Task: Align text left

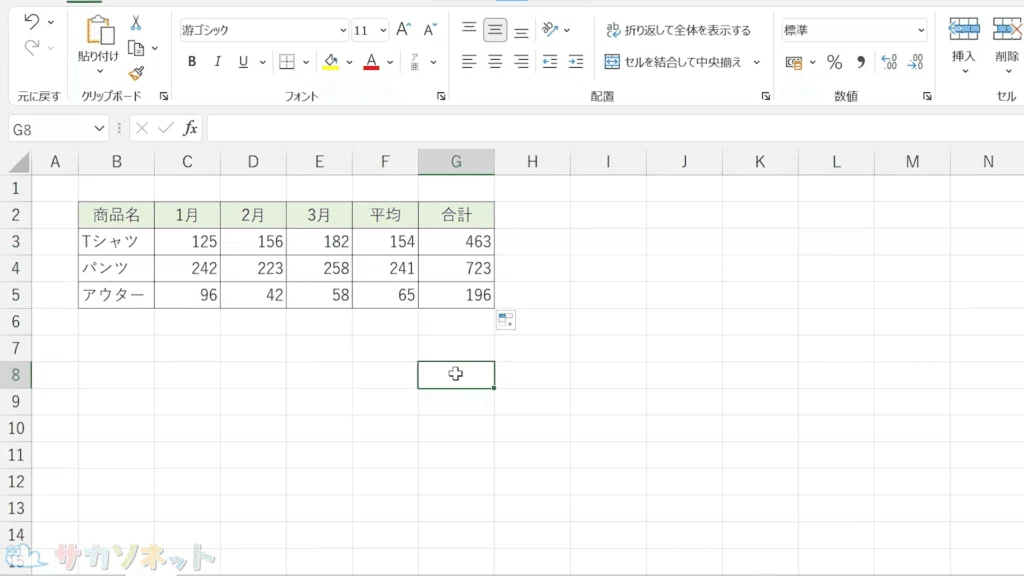Action: pyautogui.click(x=469, y=61)
